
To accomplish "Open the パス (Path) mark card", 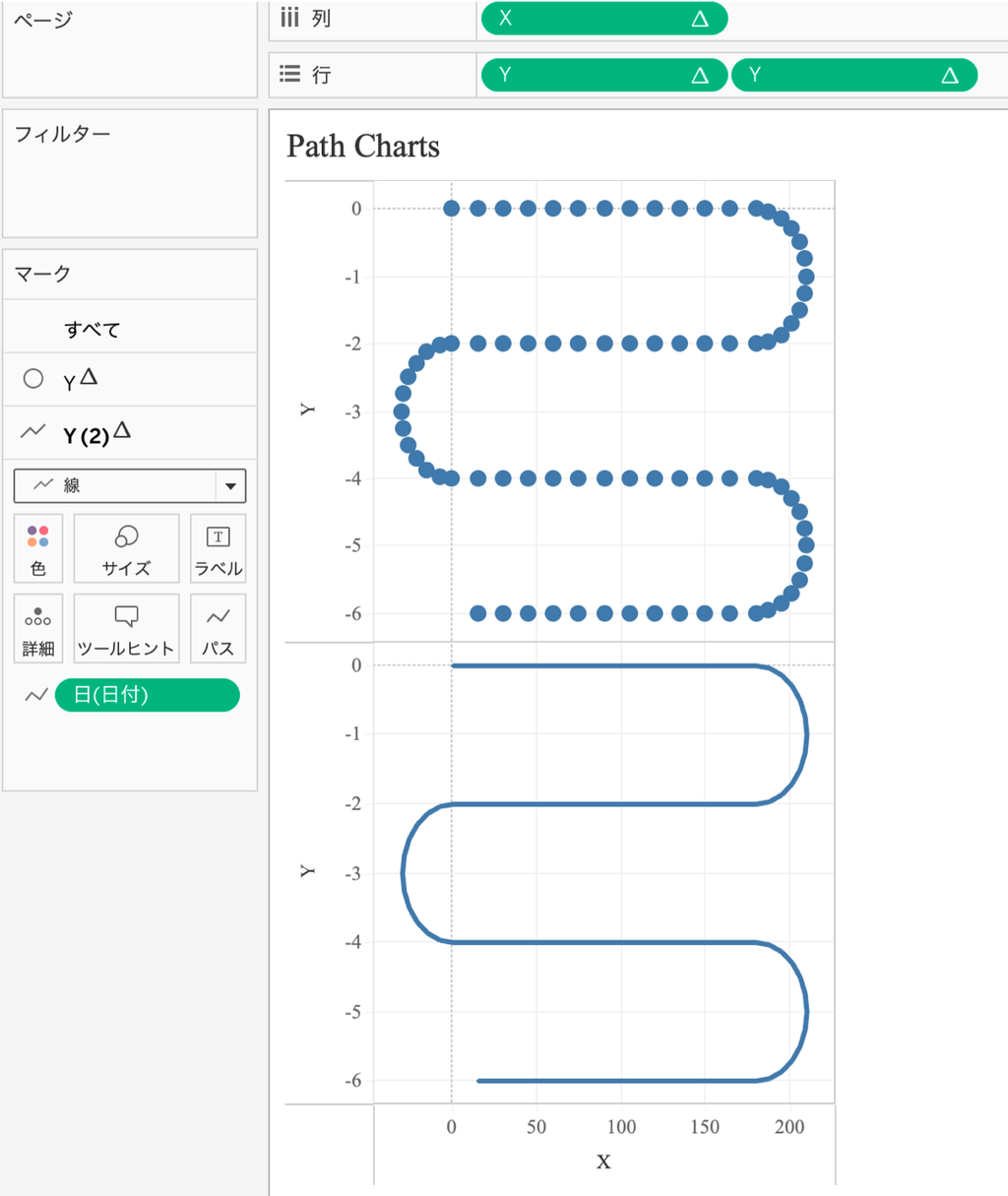I will click(218, 629).
